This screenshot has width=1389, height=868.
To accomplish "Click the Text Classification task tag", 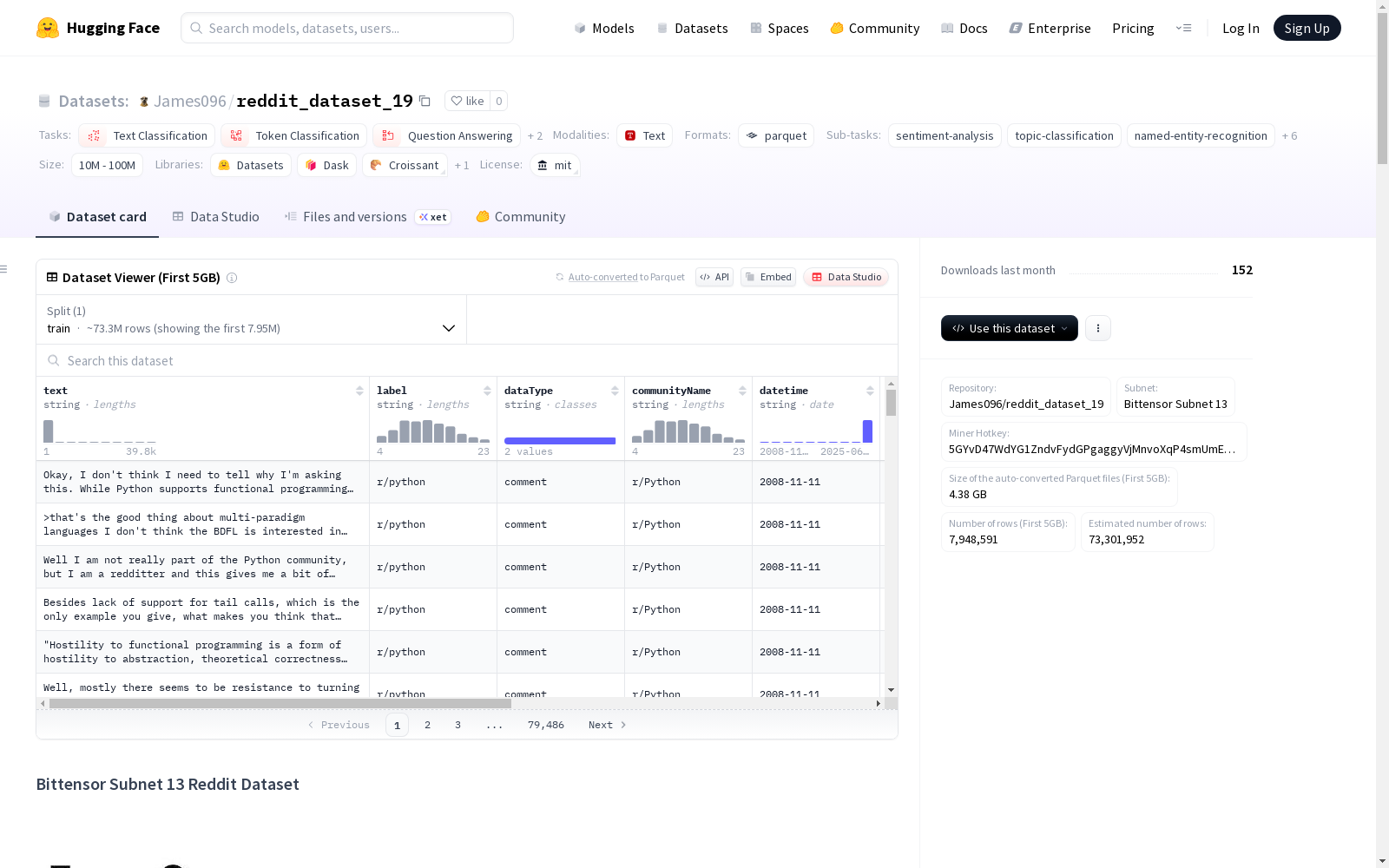I will pyautogui.click(x=147, y=135).
